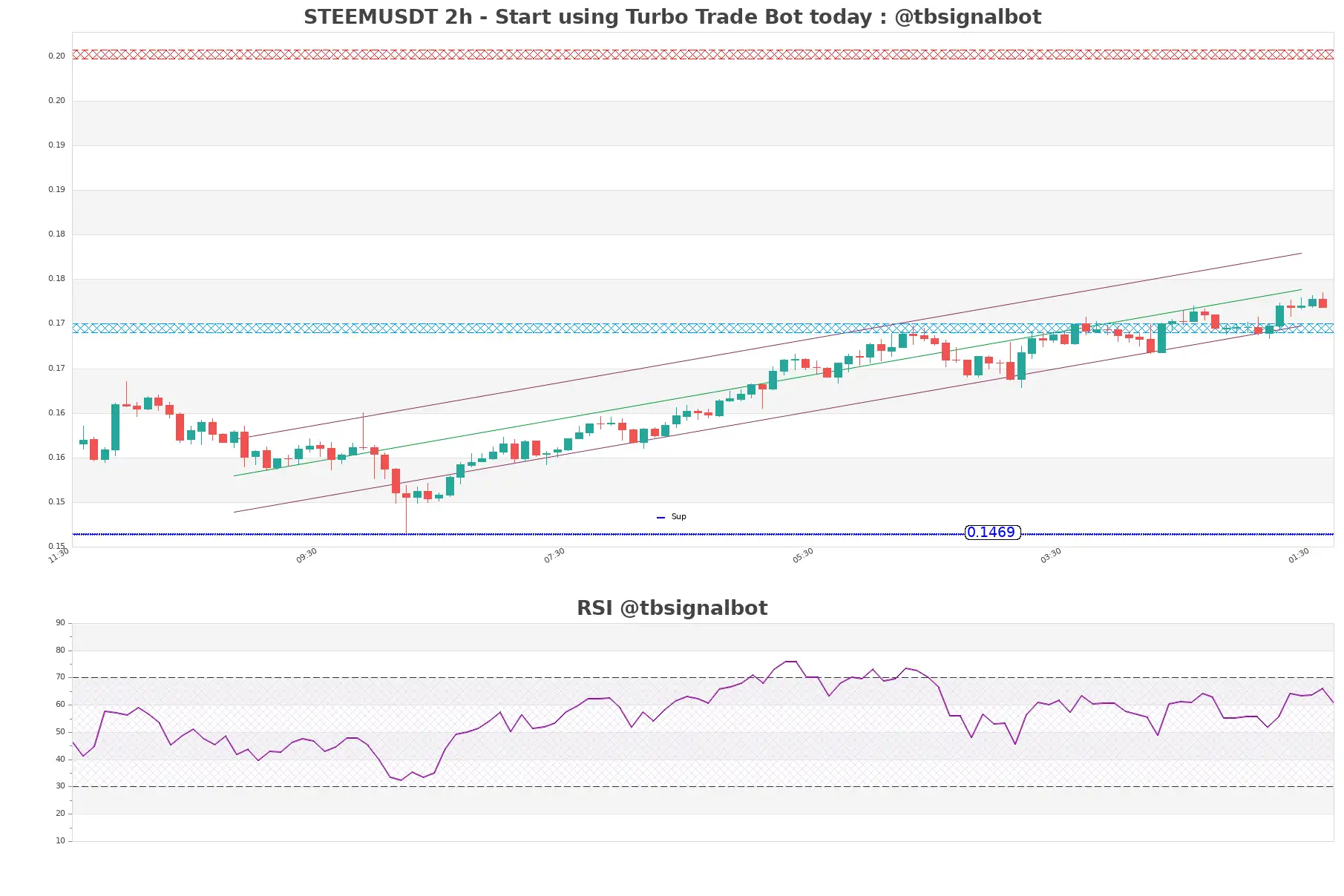Viewport: 1344px width, 896px height.
Task: Click the RSI axis value 80
Action: (x=60, y=650)
